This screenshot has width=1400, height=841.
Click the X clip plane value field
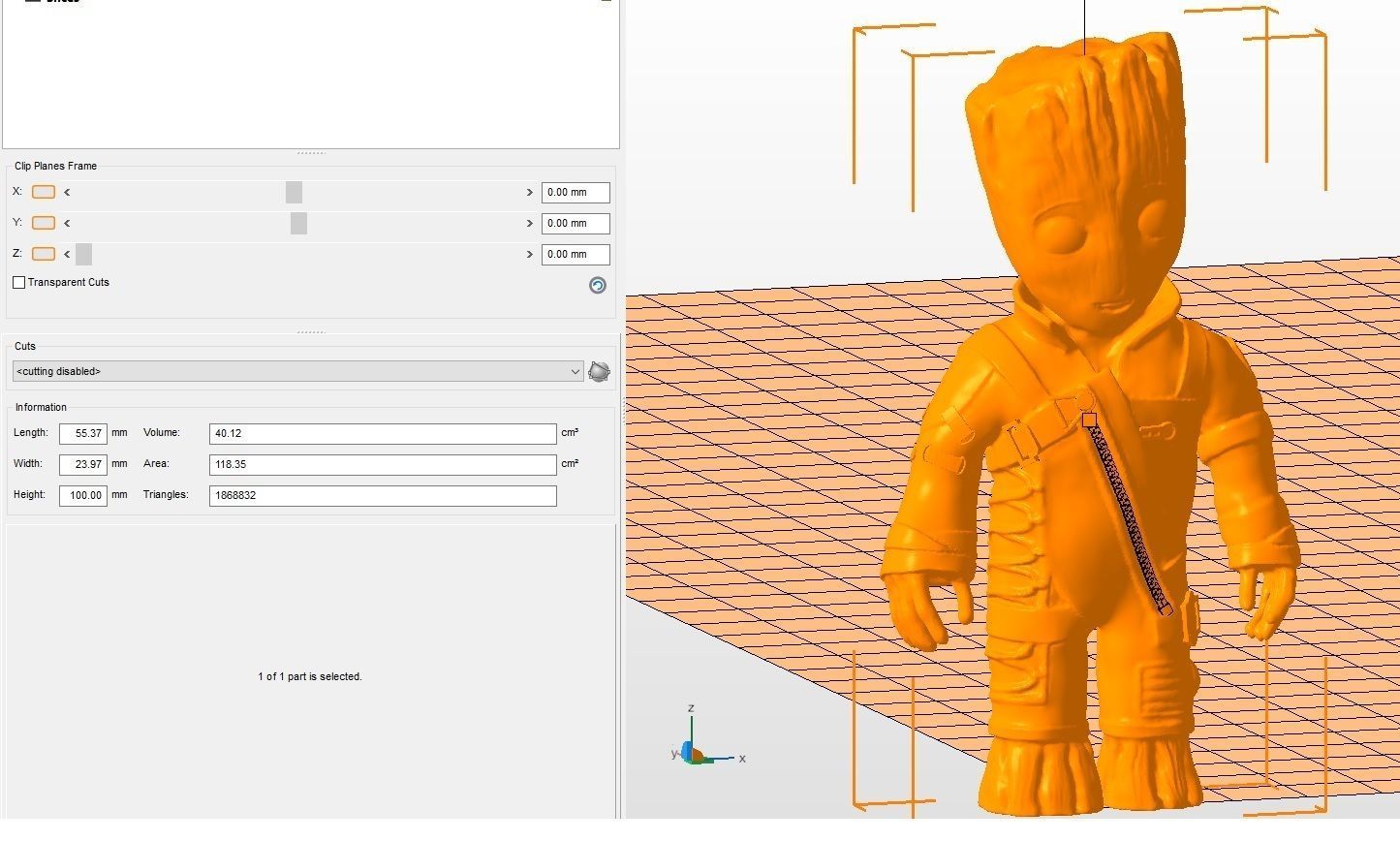(576, 192)
